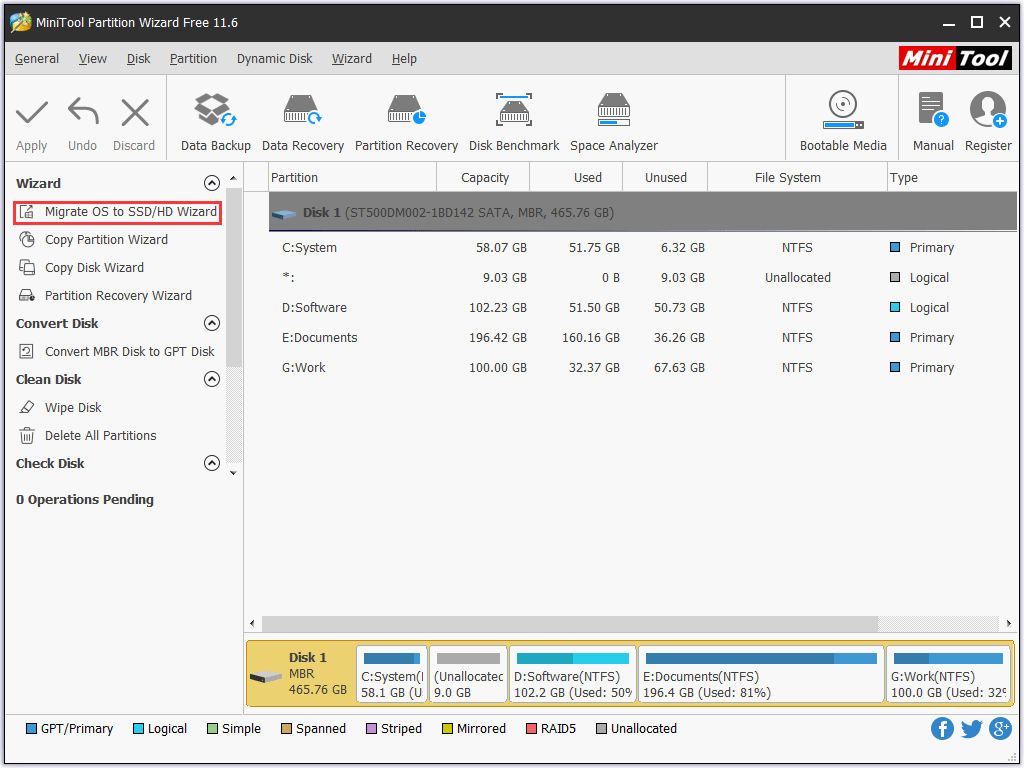Image resolution: width=1024 pixels, height=768 pixels.
Task: Select the C:System block in disk map
Action: pyautogui.click(x=392, y=674)
